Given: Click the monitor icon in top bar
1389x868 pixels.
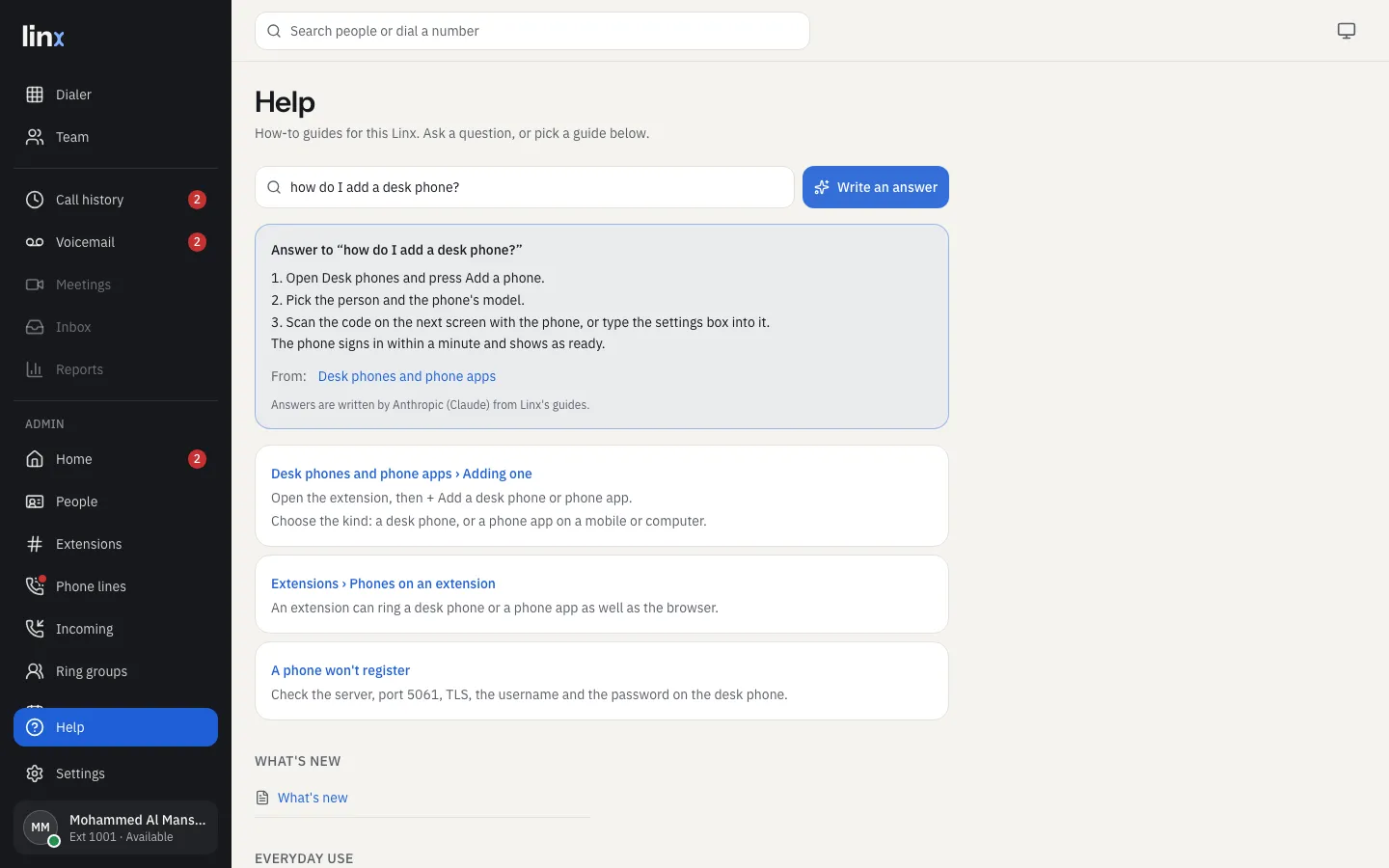Looking at the screenshot, I should (1347, 31).
